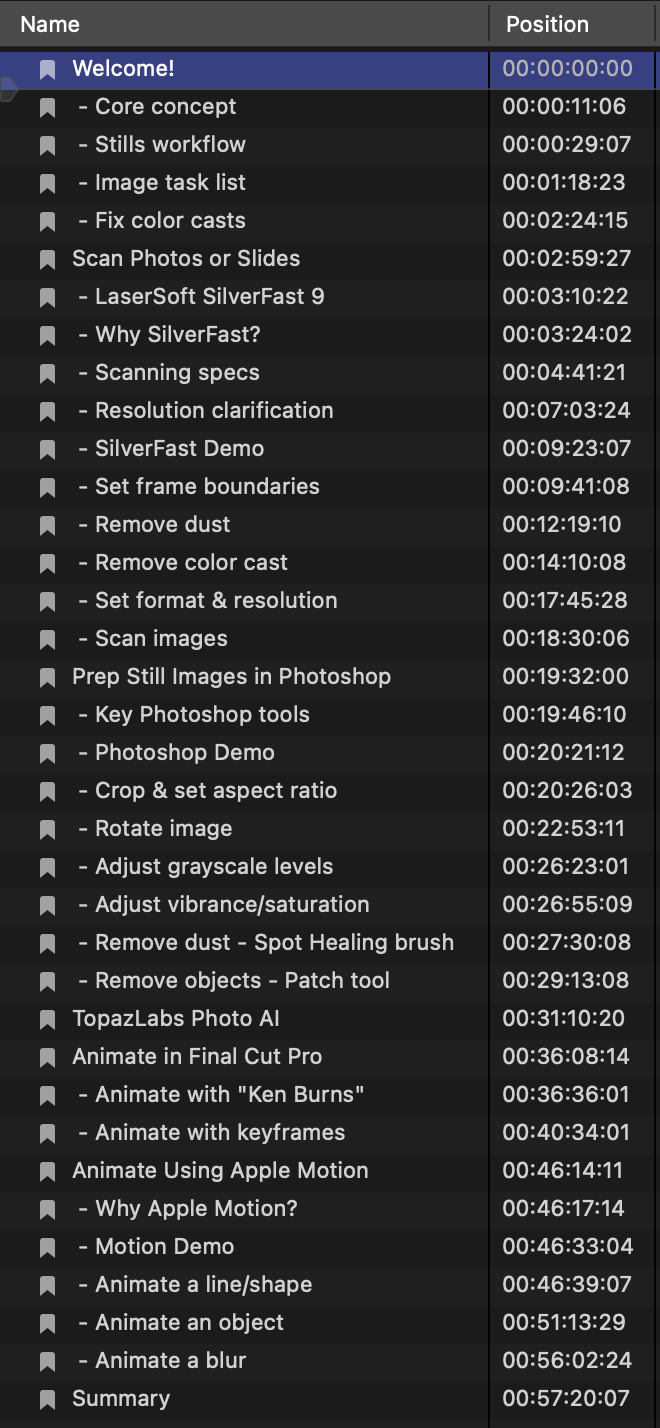This screenshot has height=1428, width=660.
Task: Select the Prep Still Images in Photoshop row
Action: 330,677
